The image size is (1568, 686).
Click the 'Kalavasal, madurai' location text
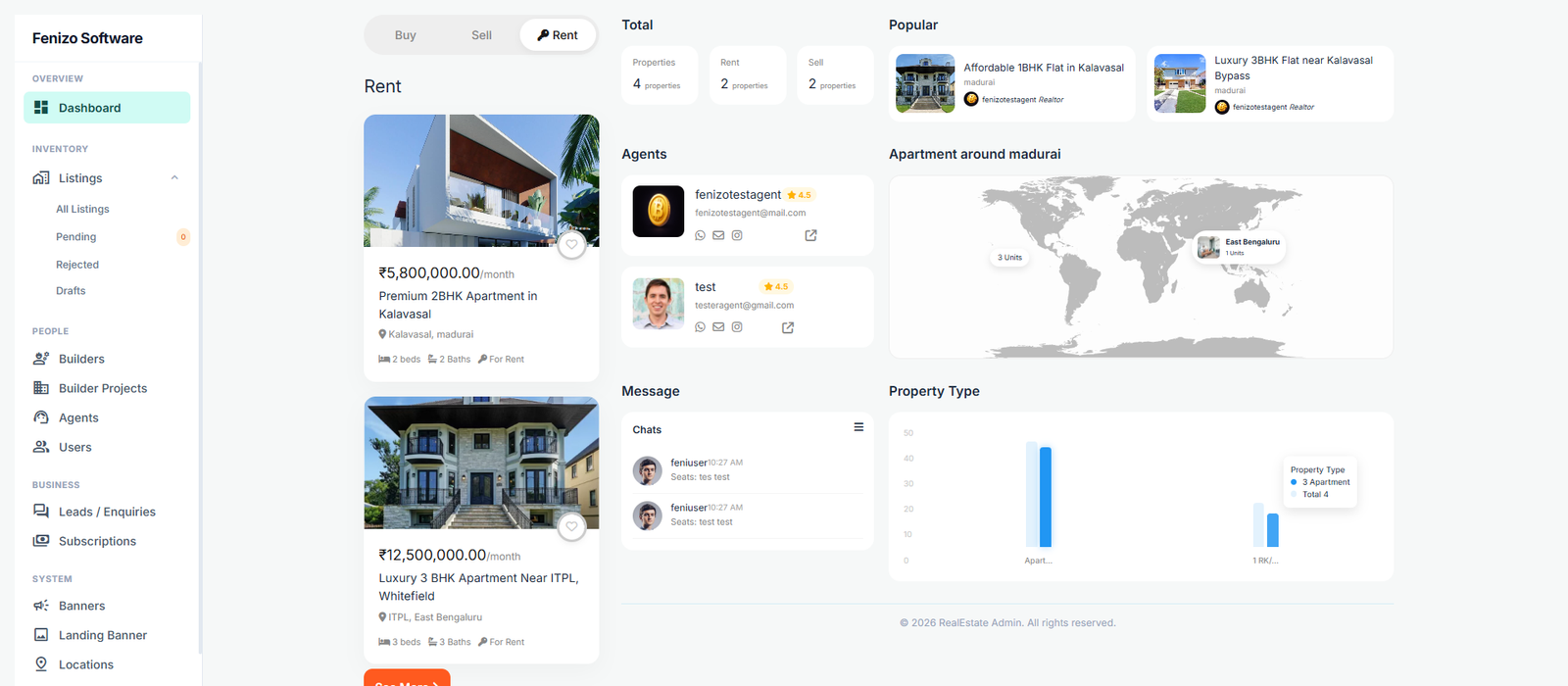[430, 334]
